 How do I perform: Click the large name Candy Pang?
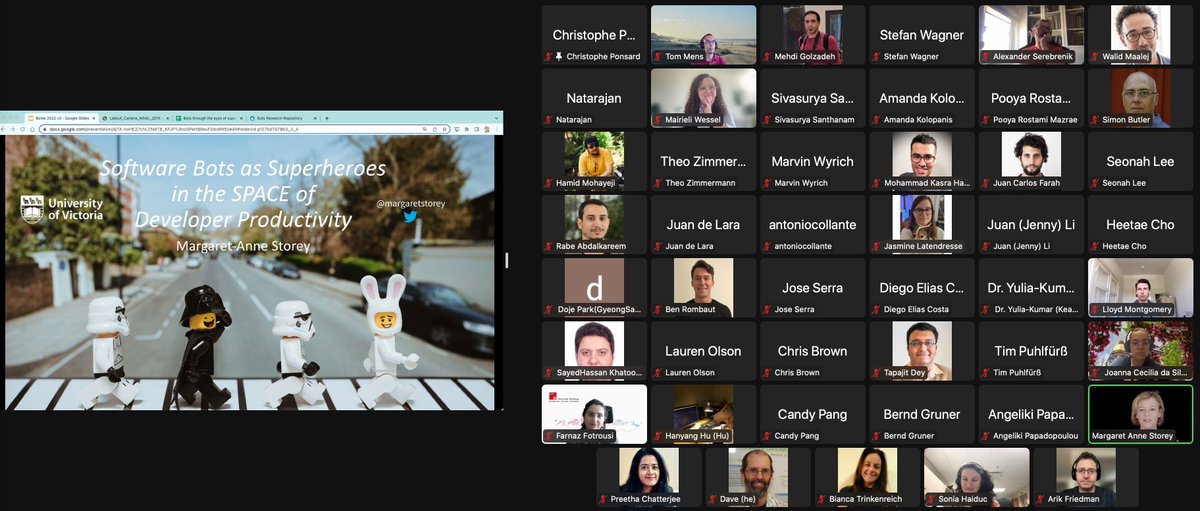[812, 414]
